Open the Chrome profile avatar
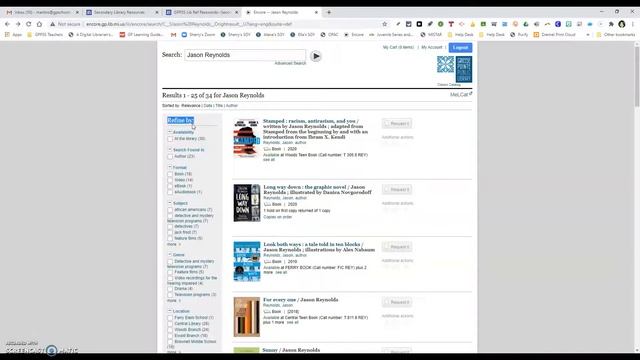 pos(622,24)
